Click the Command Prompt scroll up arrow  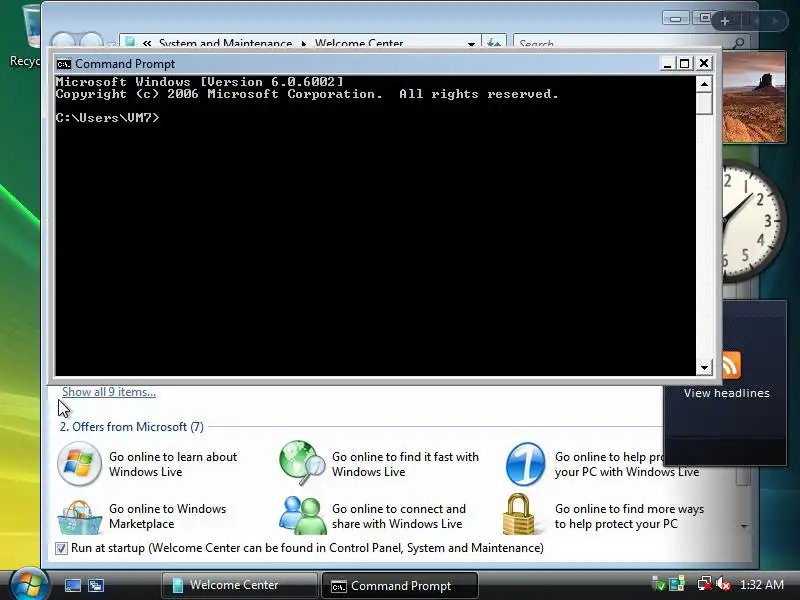tap(705, 84)
